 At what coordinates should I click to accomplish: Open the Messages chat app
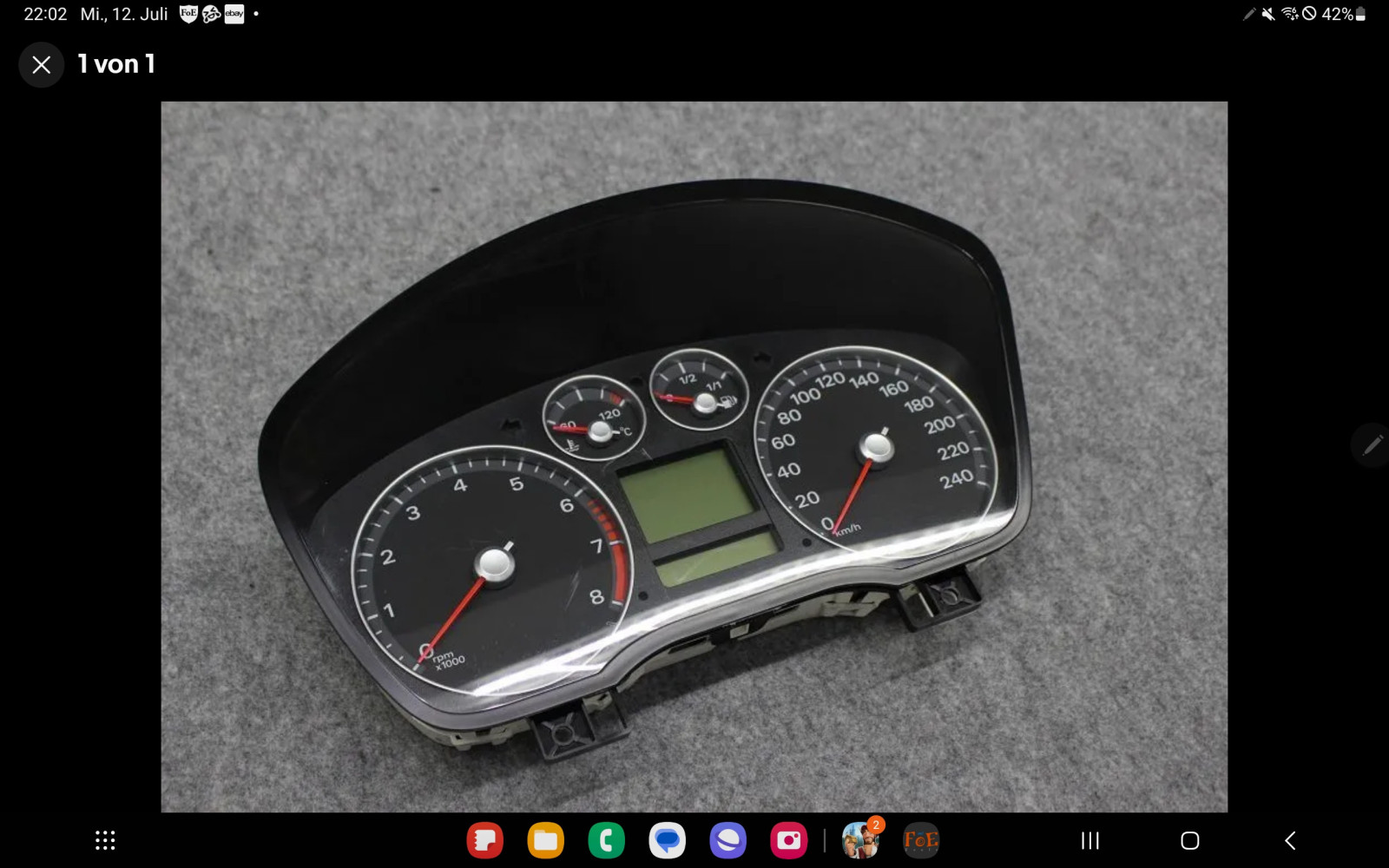667,840
